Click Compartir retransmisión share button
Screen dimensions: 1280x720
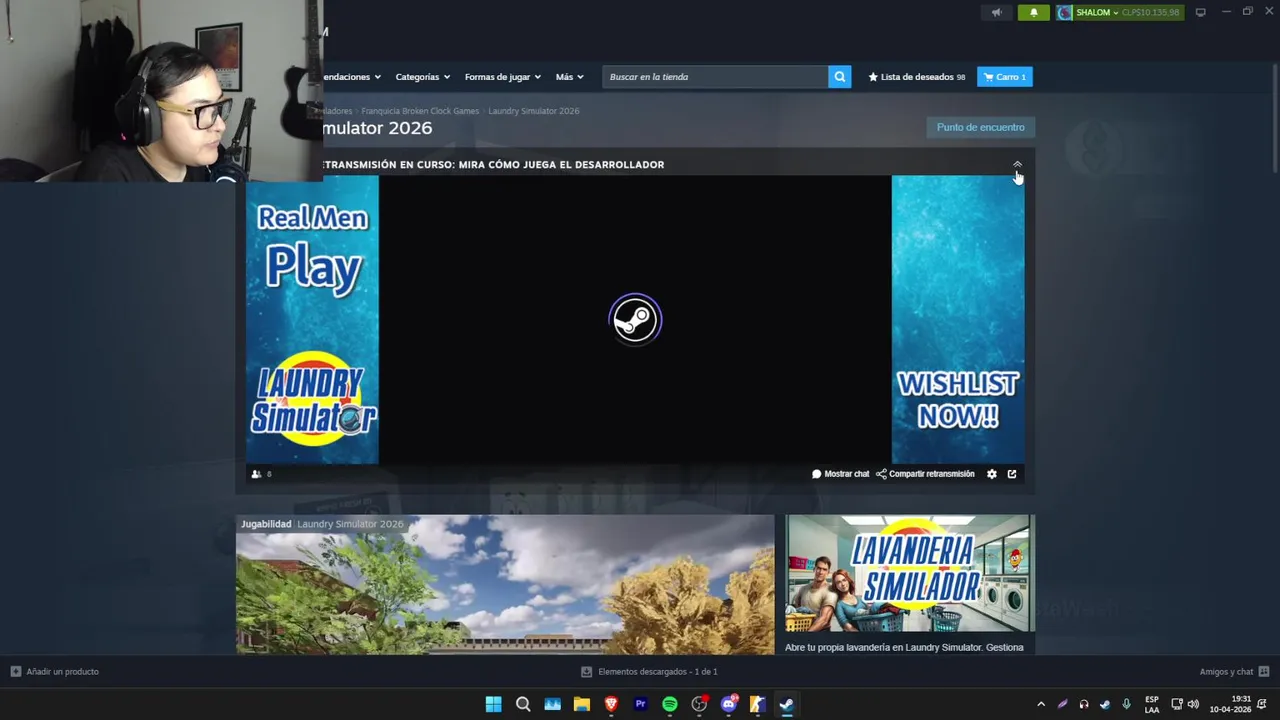(925, 474)
